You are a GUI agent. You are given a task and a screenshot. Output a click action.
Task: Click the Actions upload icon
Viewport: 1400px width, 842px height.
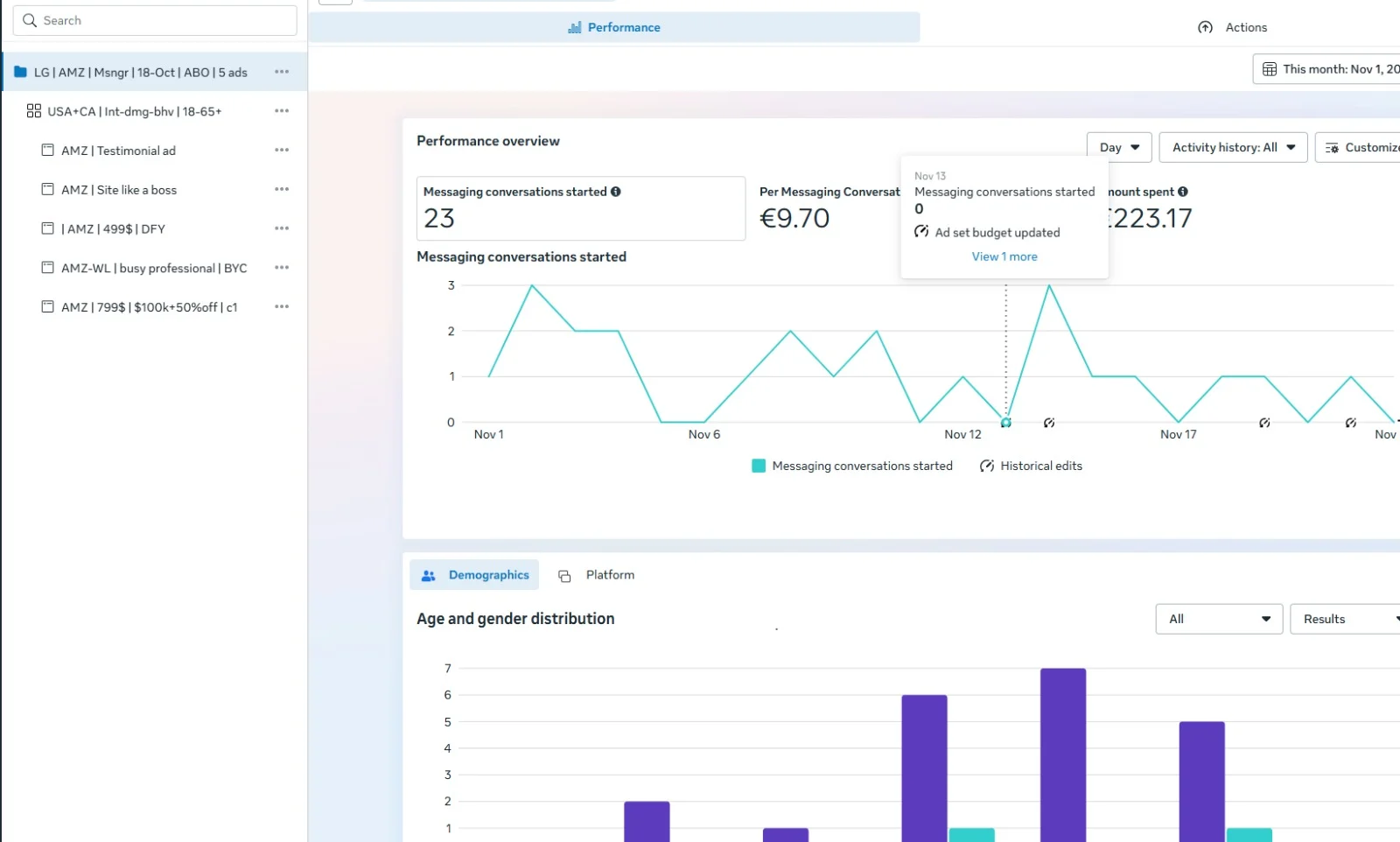click(x=1205, y=27)
